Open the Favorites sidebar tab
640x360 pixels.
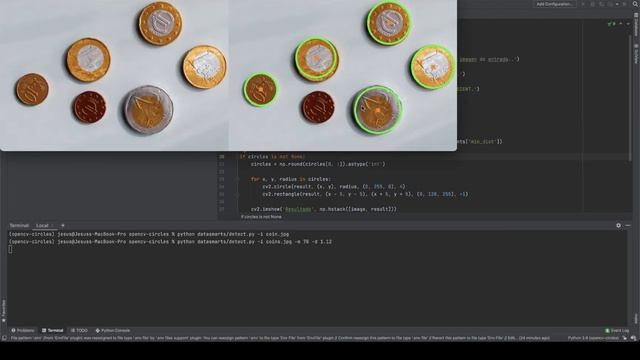pos(4,310)
